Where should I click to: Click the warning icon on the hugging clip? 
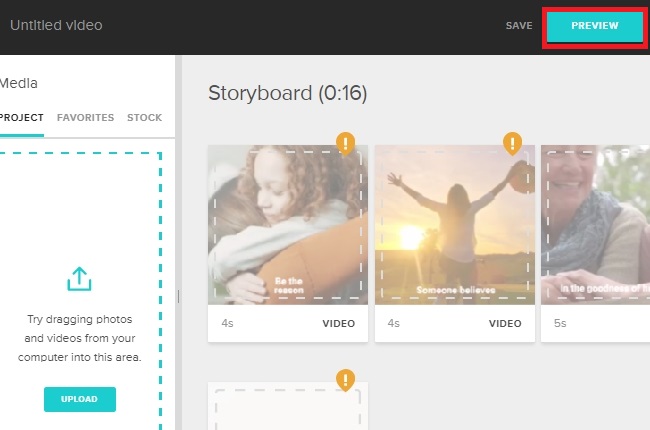(x=345, y=144)
